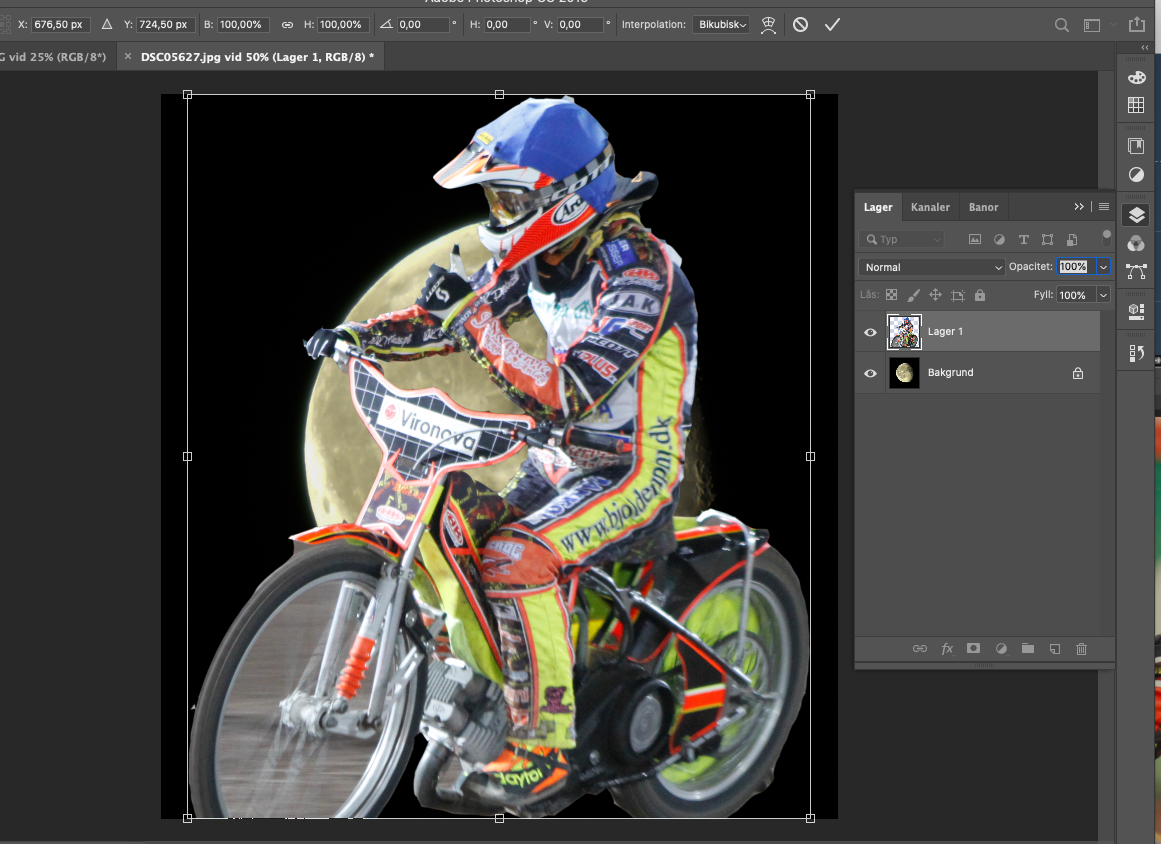The height and width of the screenshot is (844, 1161).
Task: Open the workspace layout icon
Action: (x=1092, y=25)
